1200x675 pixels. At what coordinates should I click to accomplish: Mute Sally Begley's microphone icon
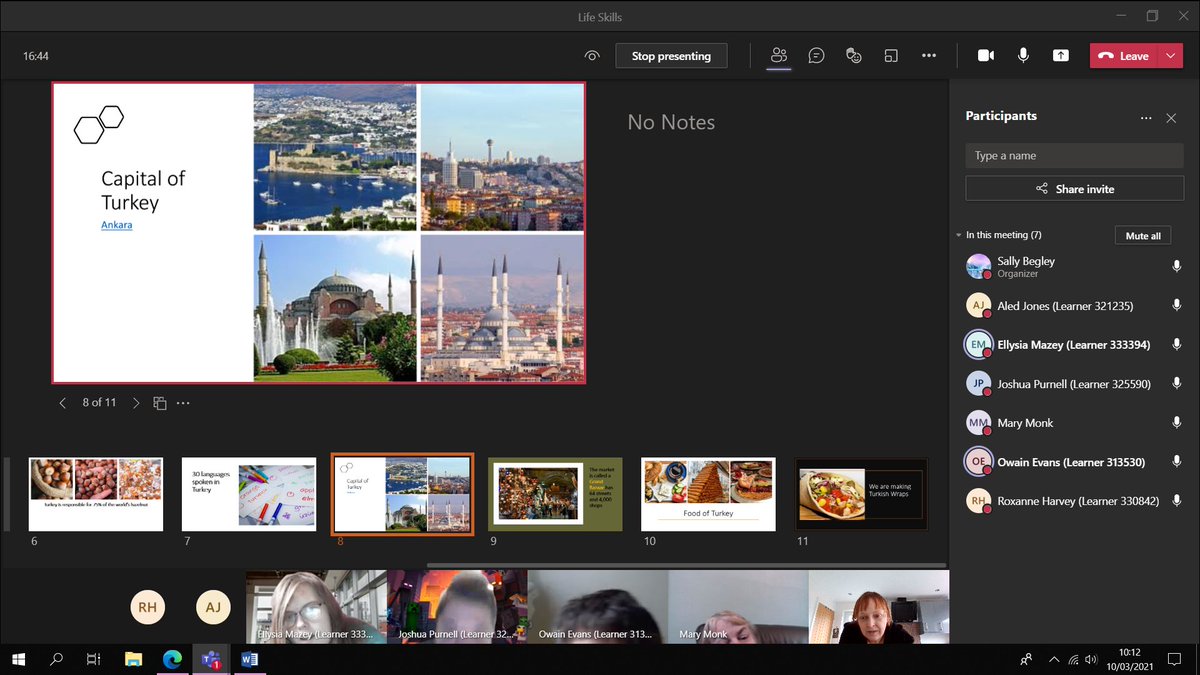point(1177,266)
